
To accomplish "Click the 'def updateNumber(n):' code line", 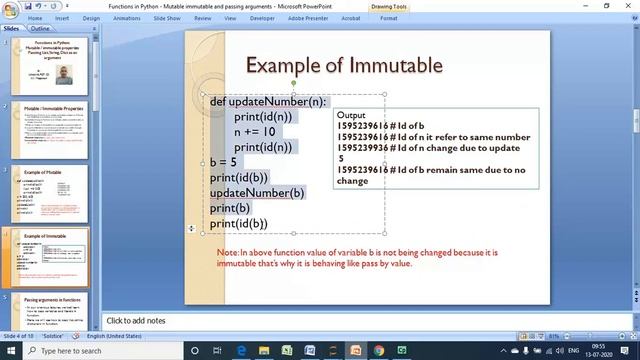I will [268, 102].
